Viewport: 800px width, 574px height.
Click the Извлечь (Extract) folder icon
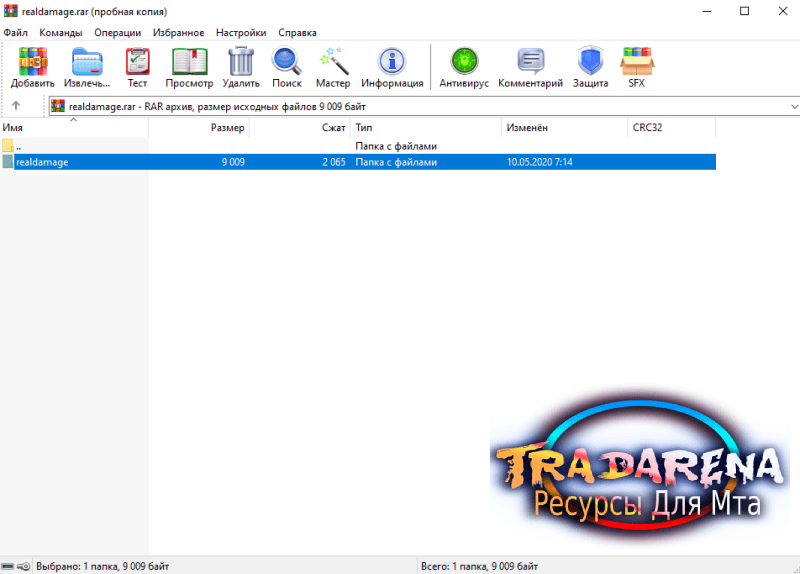tap(87, 62)
